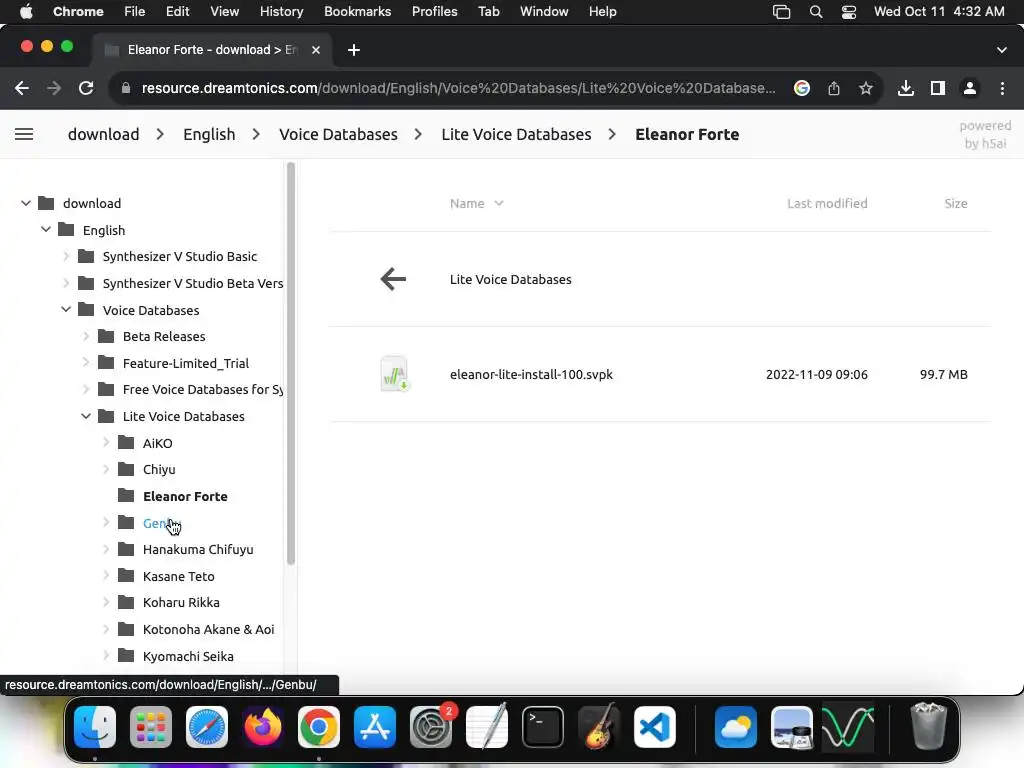Open the View menu
The height and width of the screenshot is (768, 1024).
[x=225, y=12]
